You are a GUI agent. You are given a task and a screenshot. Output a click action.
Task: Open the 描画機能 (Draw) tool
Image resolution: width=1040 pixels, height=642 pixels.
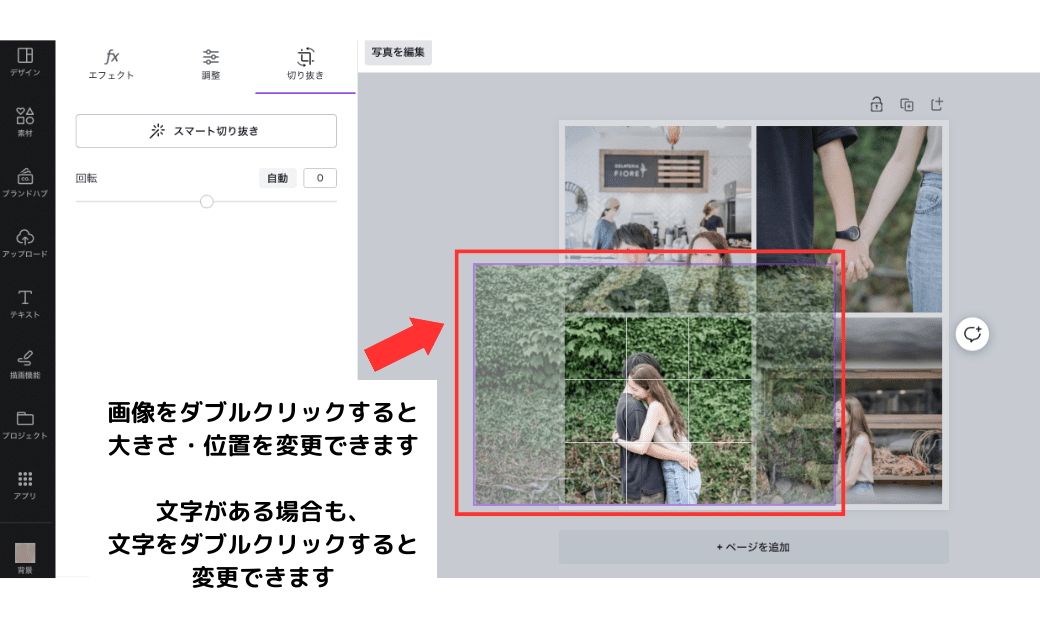click(x=26, y=363)
